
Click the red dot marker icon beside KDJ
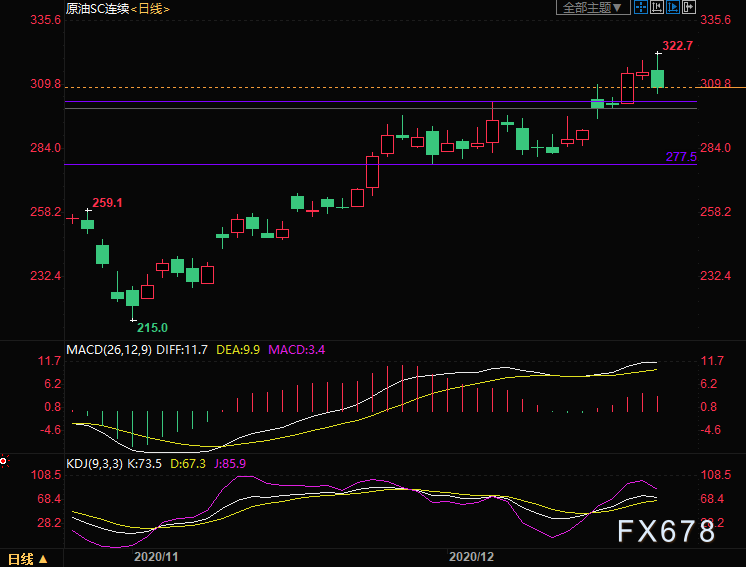click(x=4, y=462)
